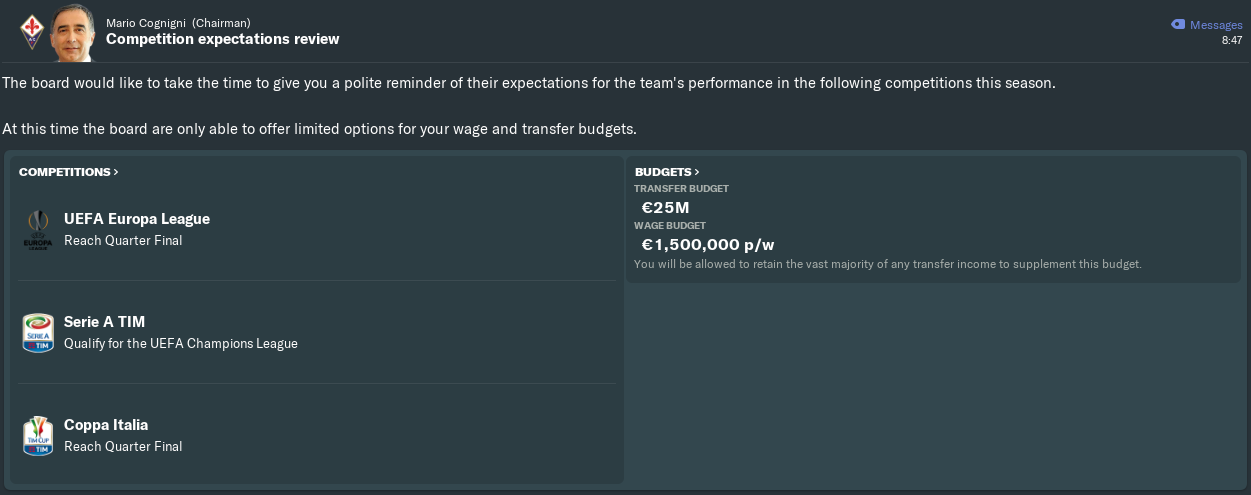Screen dimensions: 1251x495
Task: Click the Messages tag icon
Action: [x=1177, y=25]
